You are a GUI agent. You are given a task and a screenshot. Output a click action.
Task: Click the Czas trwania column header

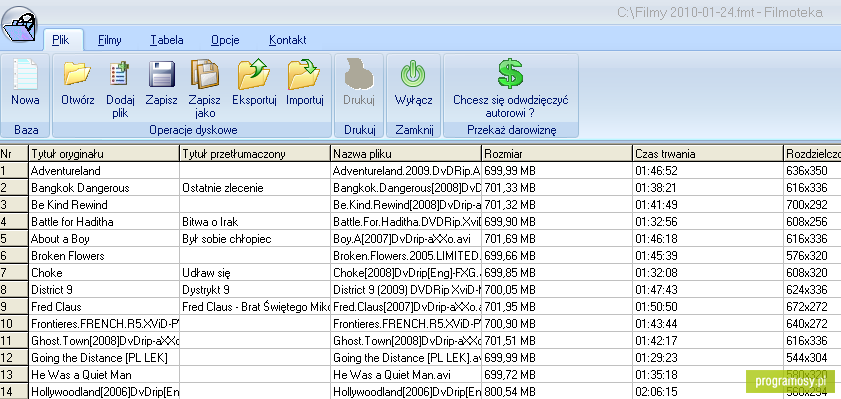[x=708, y=154]
